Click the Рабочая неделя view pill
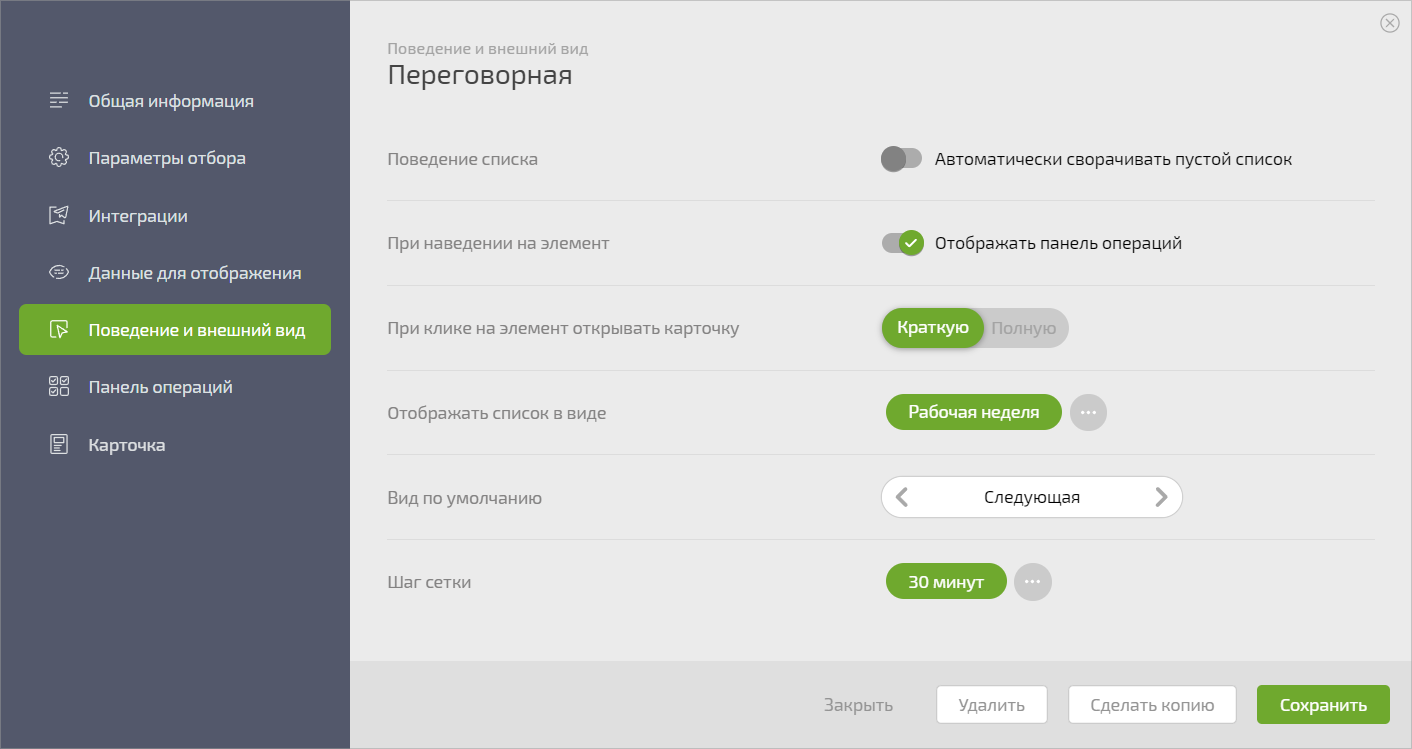 point(973,412)
